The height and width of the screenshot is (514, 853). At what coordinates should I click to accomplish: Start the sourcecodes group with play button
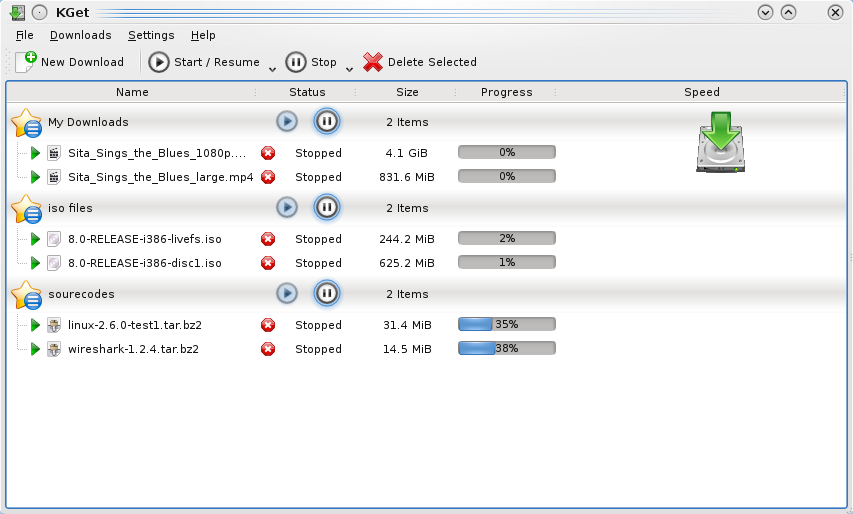click(287, 293)
